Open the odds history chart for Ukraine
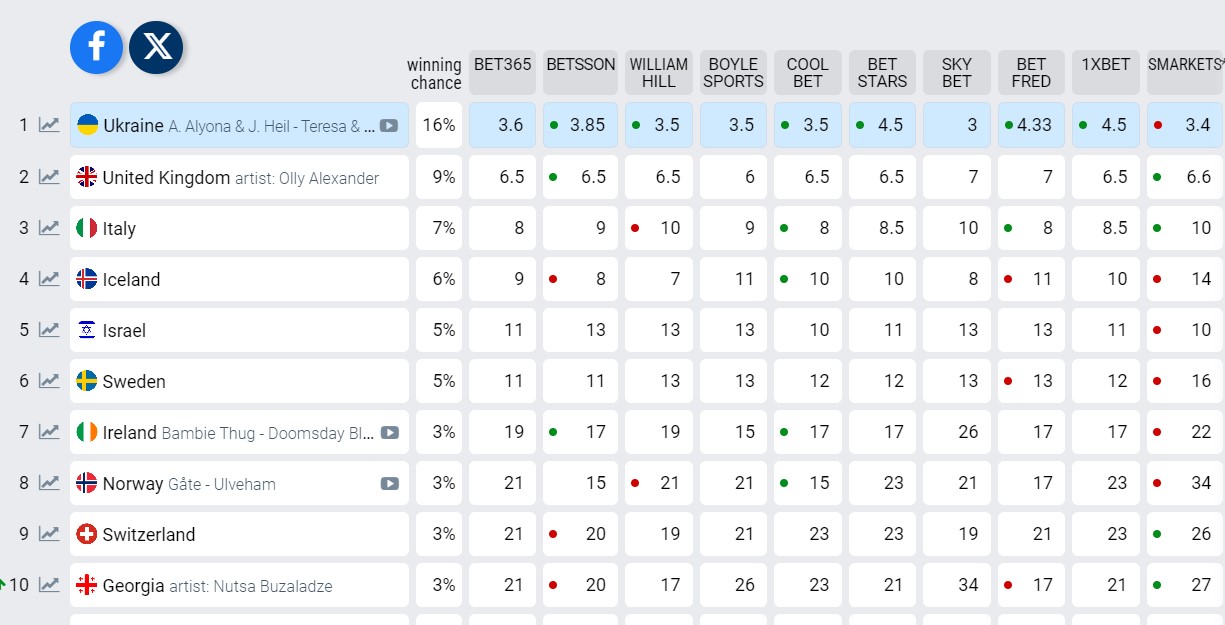The height and width of the screenshot is (625, 1225). (48, 125)
